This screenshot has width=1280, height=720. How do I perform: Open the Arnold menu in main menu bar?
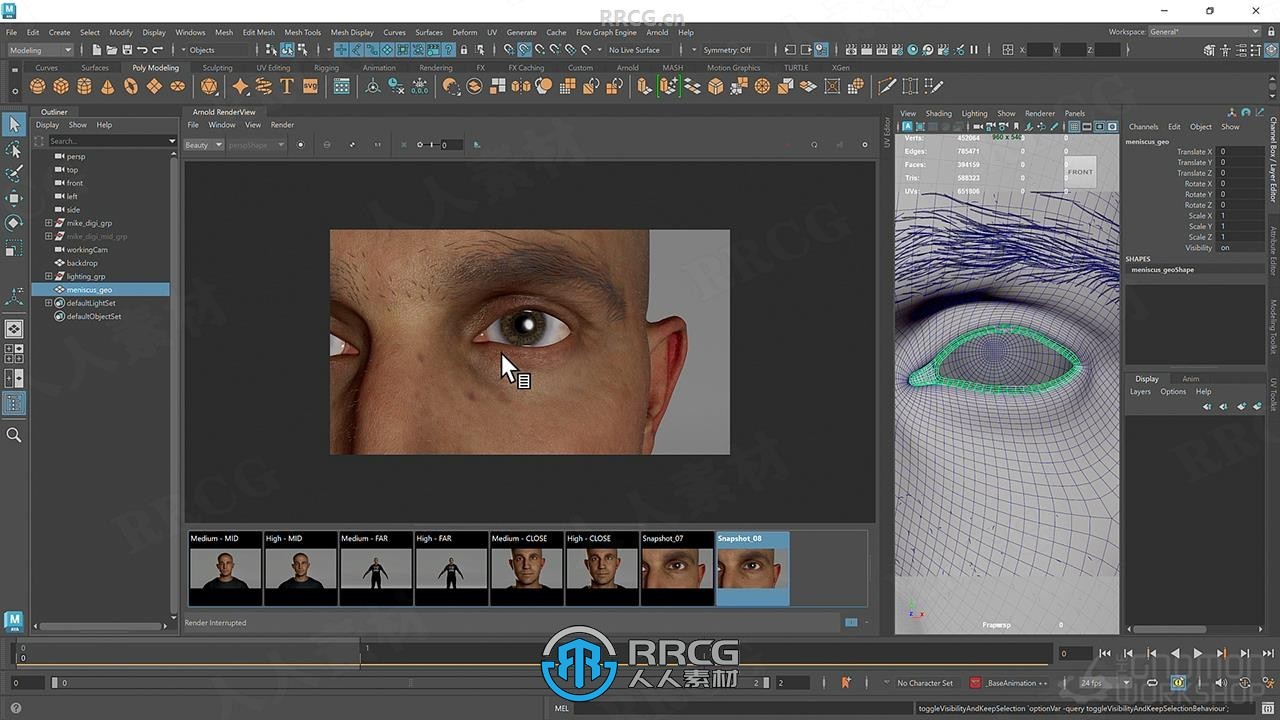pos(657,32)
